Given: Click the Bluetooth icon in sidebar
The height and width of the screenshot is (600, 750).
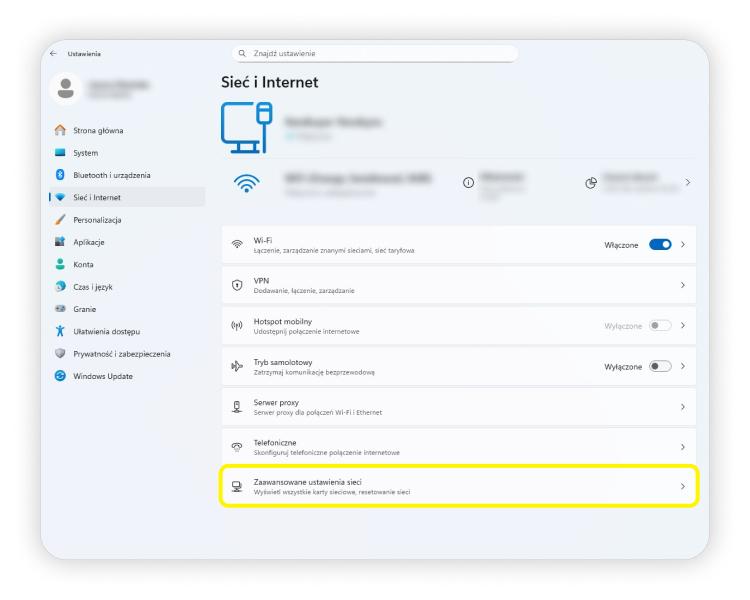Looking at the screenshot, I should (60, 175).
